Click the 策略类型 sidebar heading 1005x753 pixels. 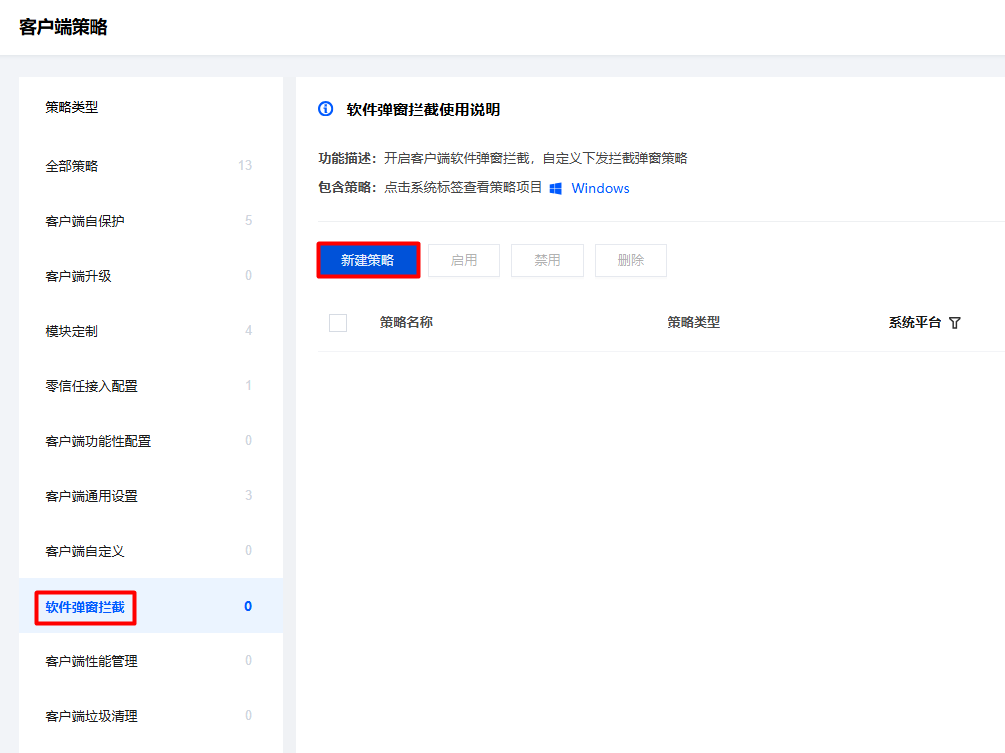click(x=72, y=107)
